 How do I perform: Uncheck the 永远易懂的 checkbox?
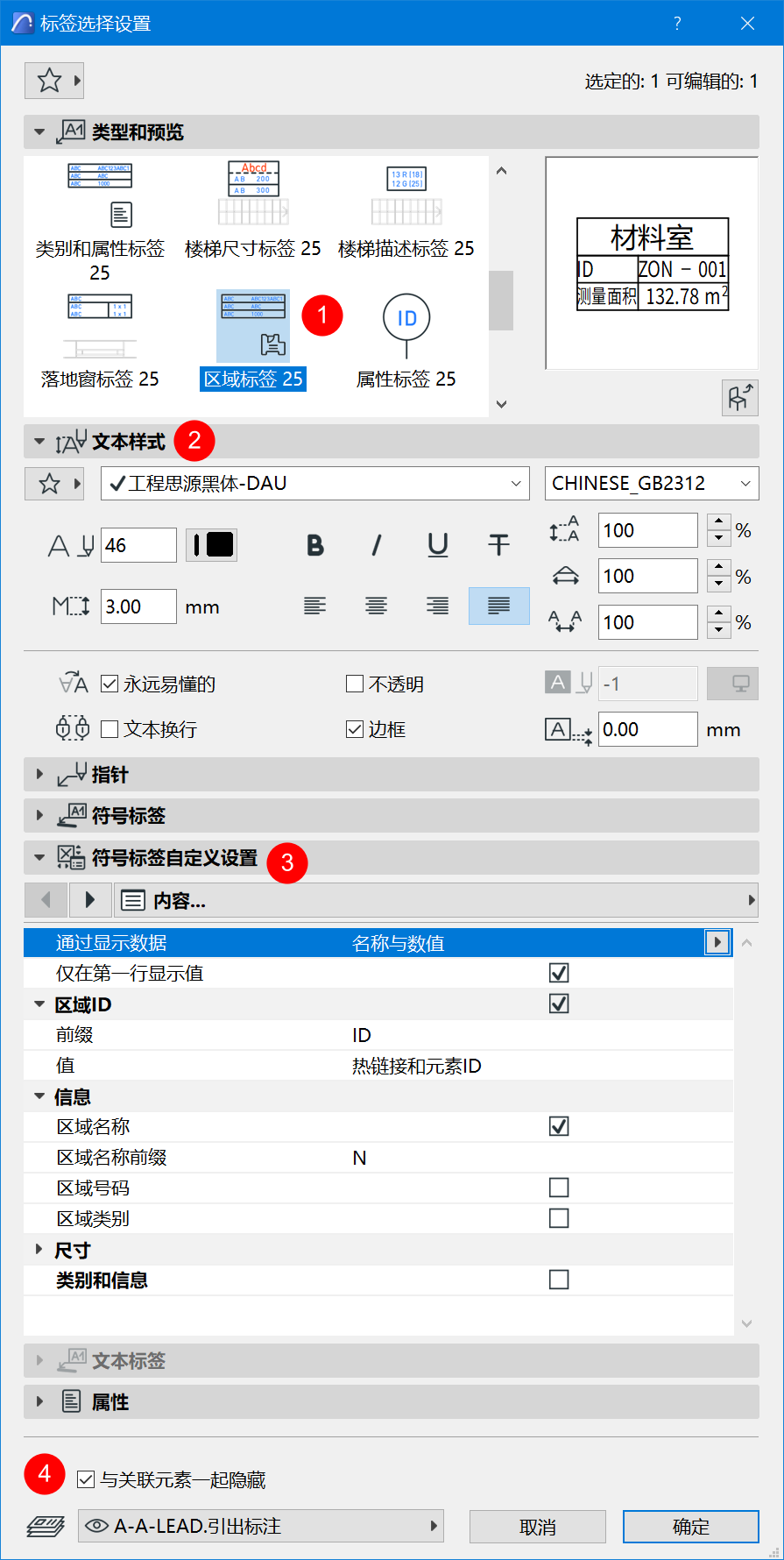110,684
